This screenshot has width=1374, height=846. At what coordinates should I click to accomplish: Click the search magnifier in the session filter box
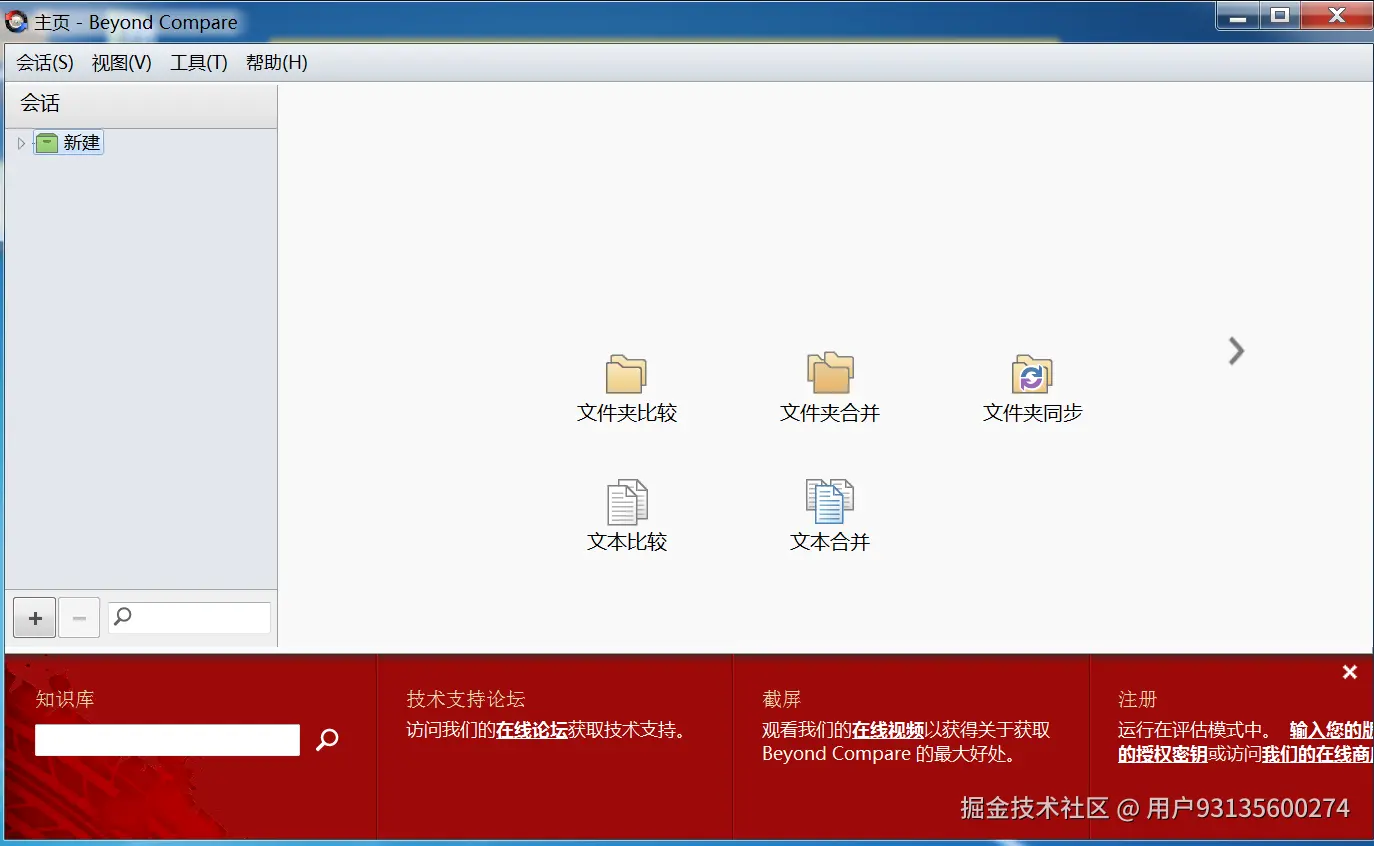click(122, 616)
